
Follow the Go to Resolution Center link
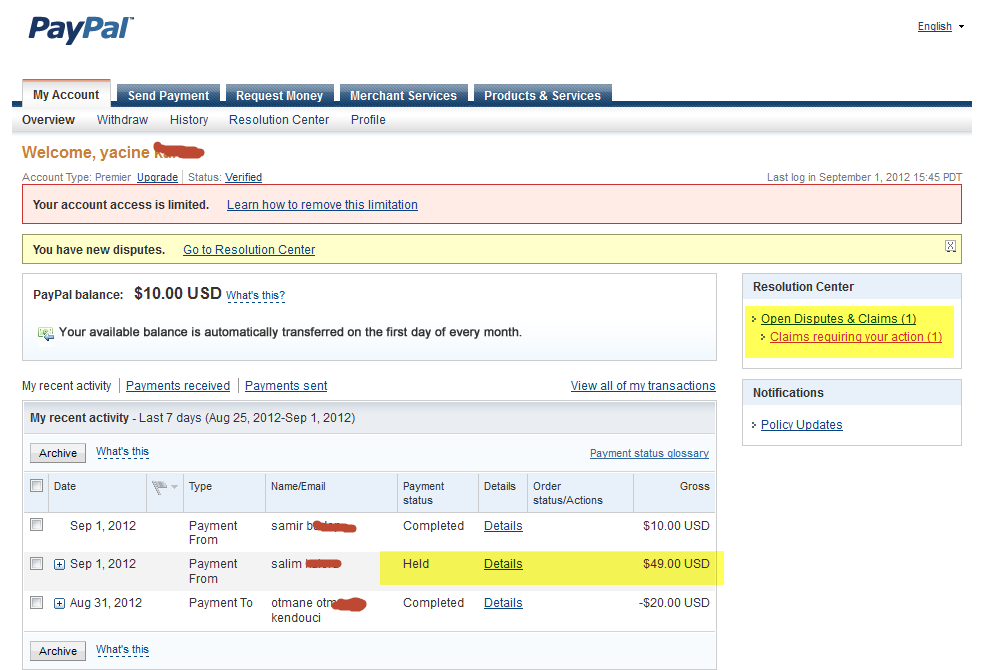coord(249,249)
